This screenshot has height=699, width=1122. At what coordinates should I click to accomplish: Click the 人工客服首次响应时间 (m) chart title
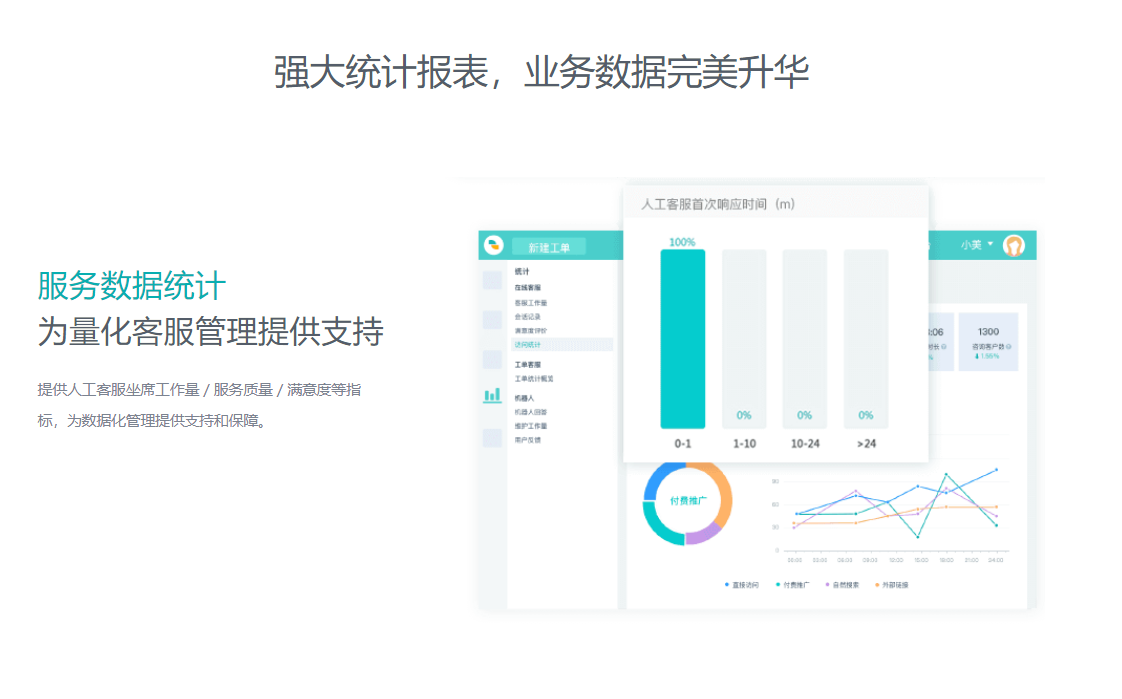point(718,205)
